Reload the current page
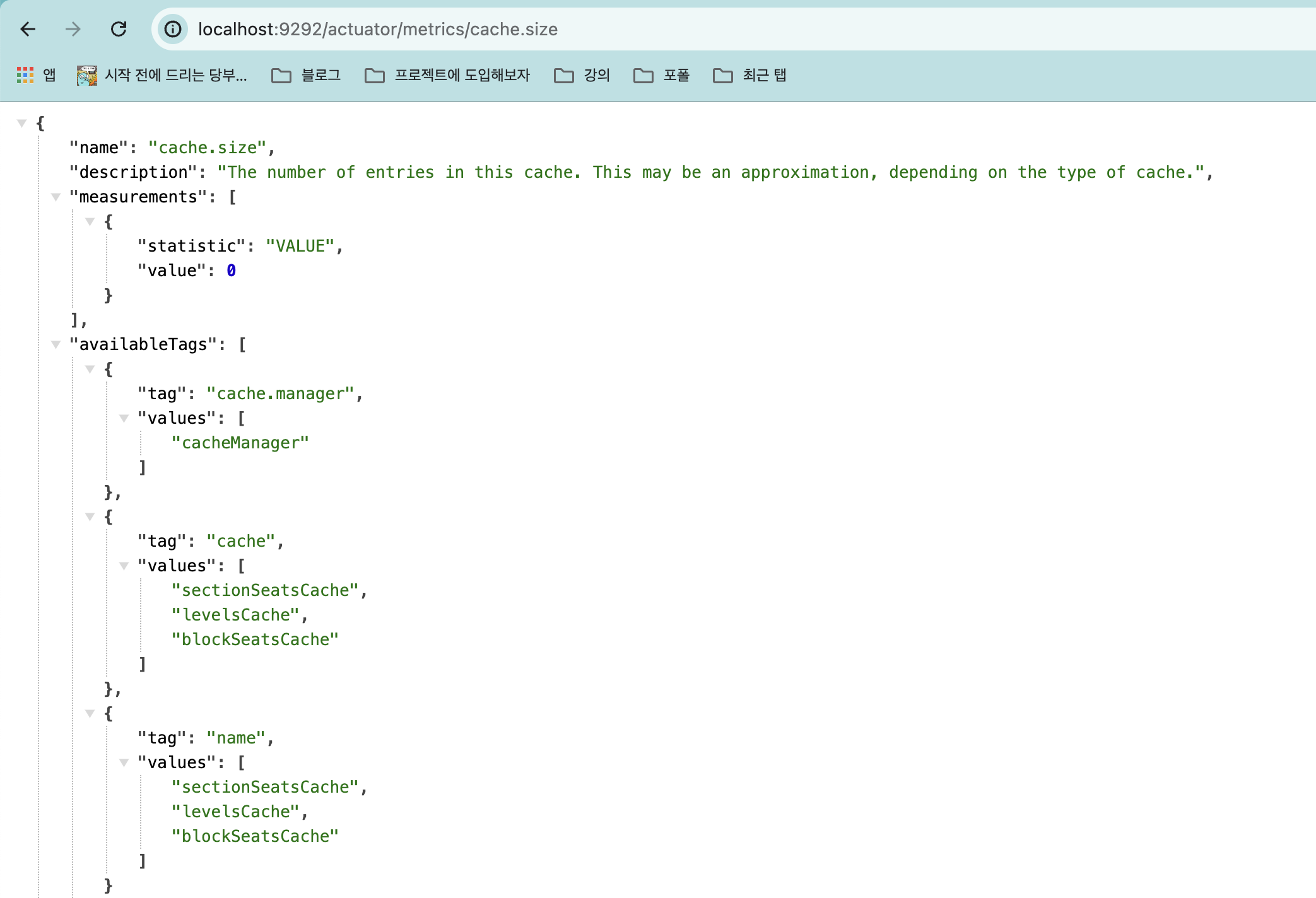 point(119,29)
